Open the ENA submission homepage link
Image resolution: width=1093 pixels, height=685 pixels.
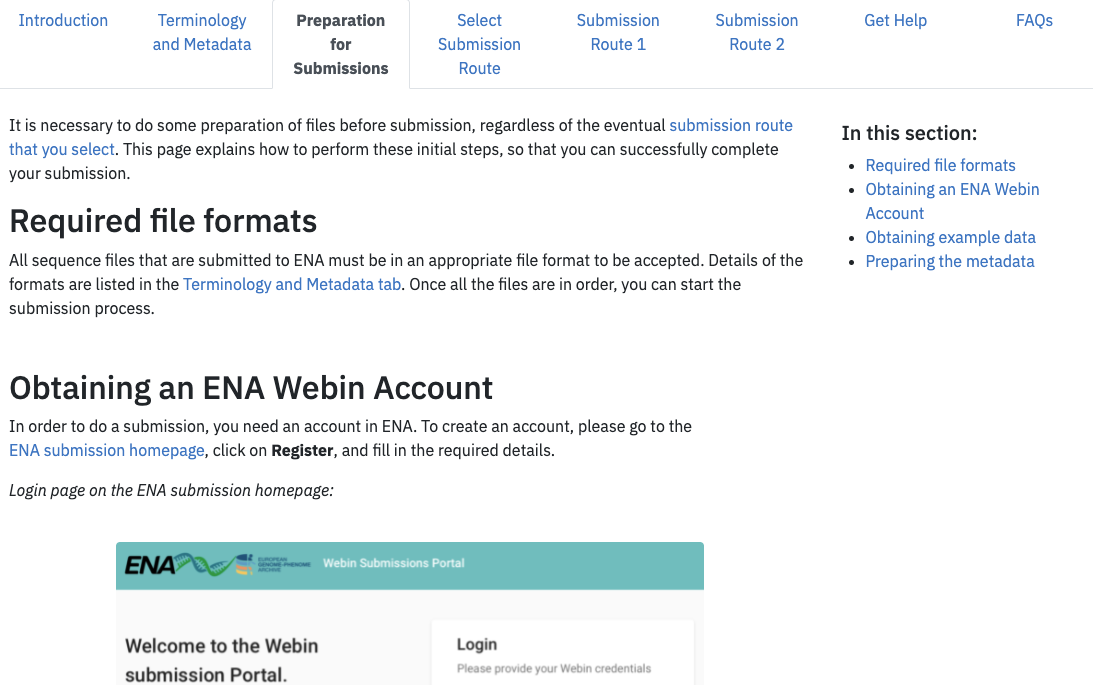click(106, 450)
